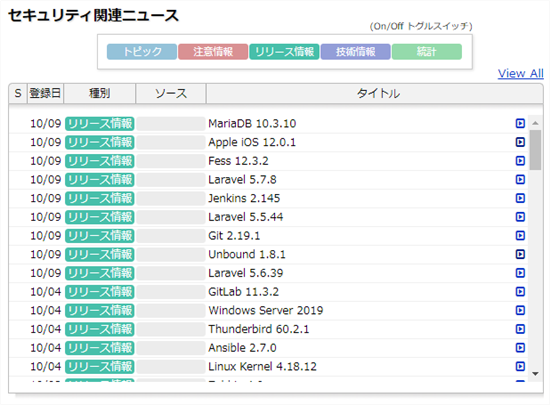Open details icon for Windows Server 2019
550x405 pixels.
[x=520, y=310]
